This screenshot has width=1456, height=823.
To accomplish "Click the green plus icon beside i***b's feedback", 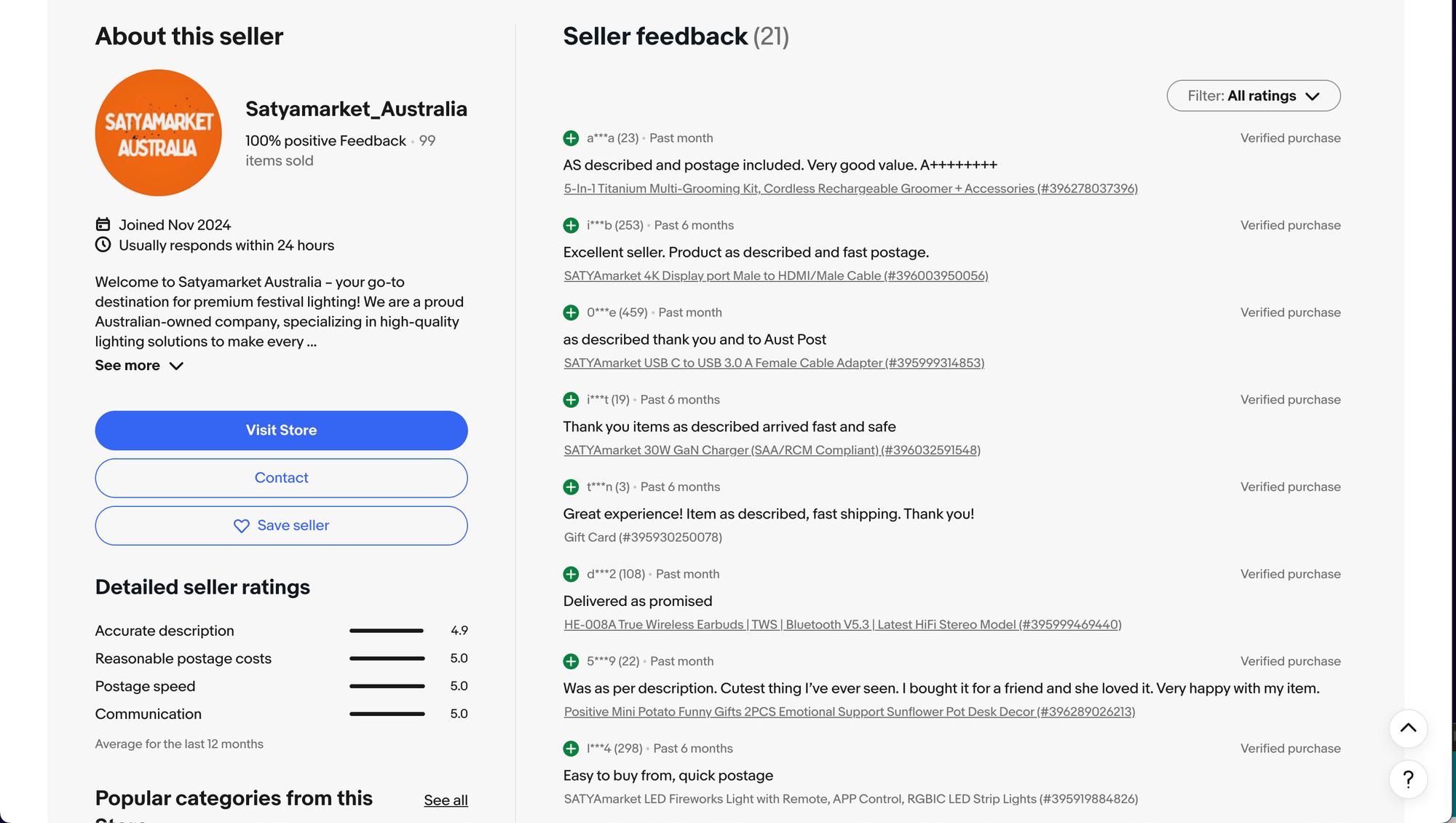I will tap(571, 226).
